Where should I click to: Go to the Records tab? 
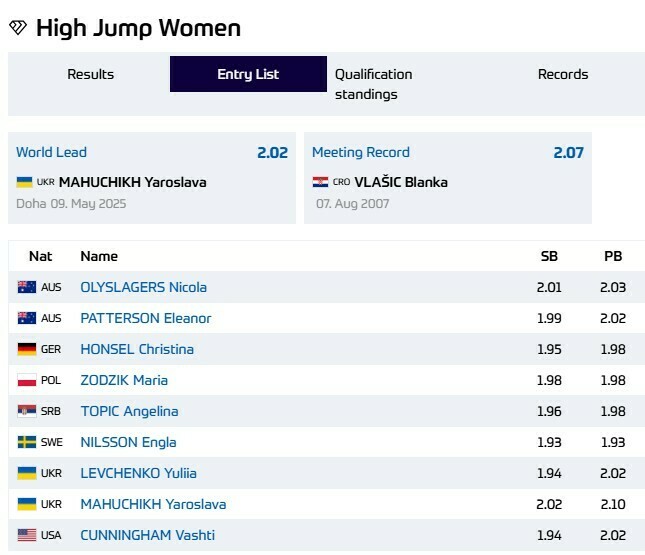563,74
